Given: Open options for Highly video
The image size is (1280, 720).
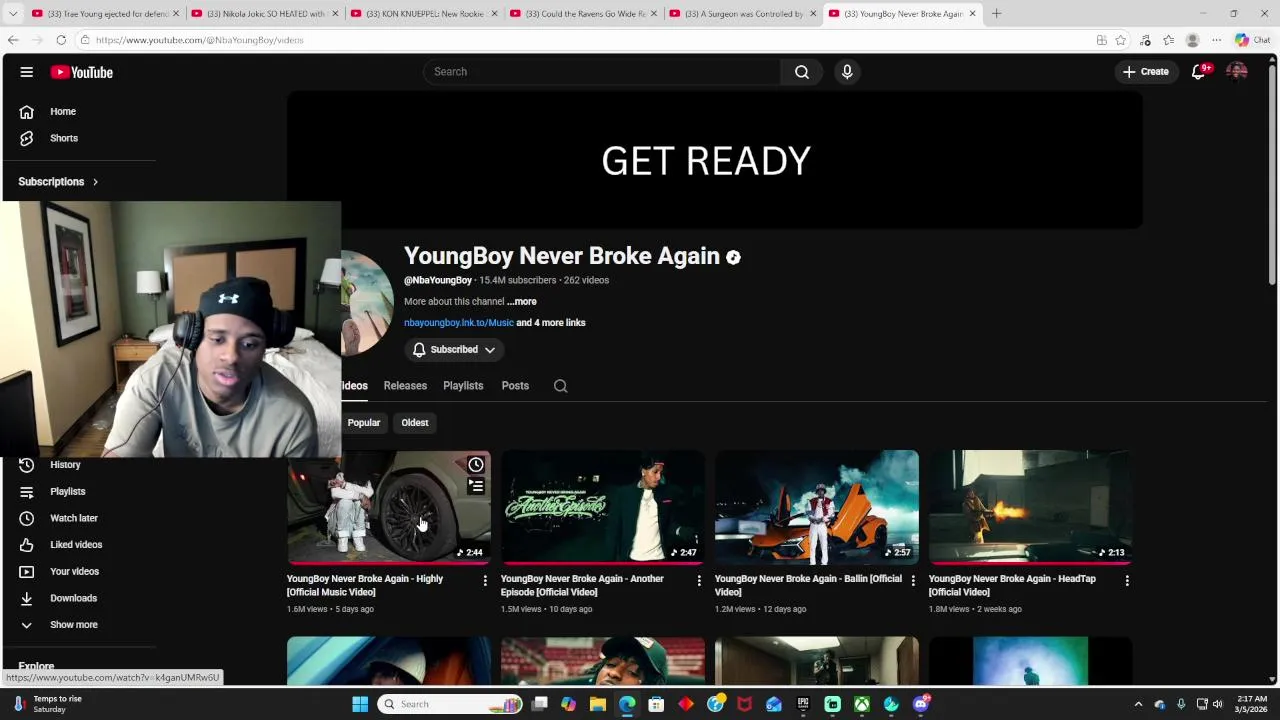Looking at the screenshot, I should 485,580.
